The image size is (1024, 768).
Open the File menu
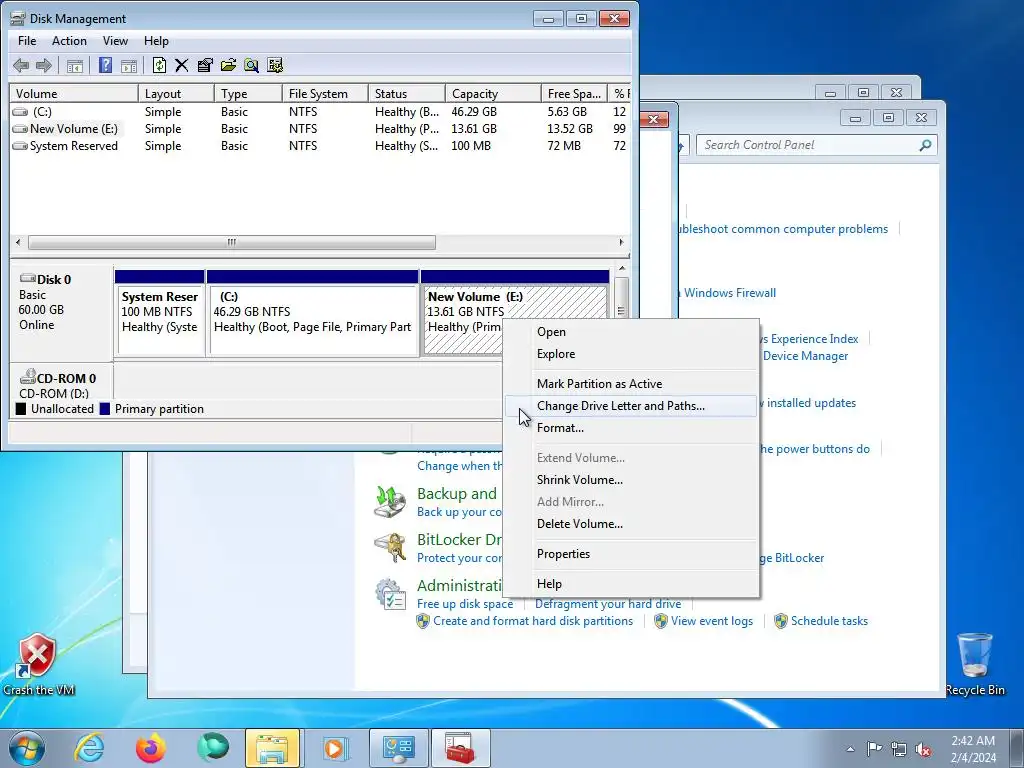point(27,41)
